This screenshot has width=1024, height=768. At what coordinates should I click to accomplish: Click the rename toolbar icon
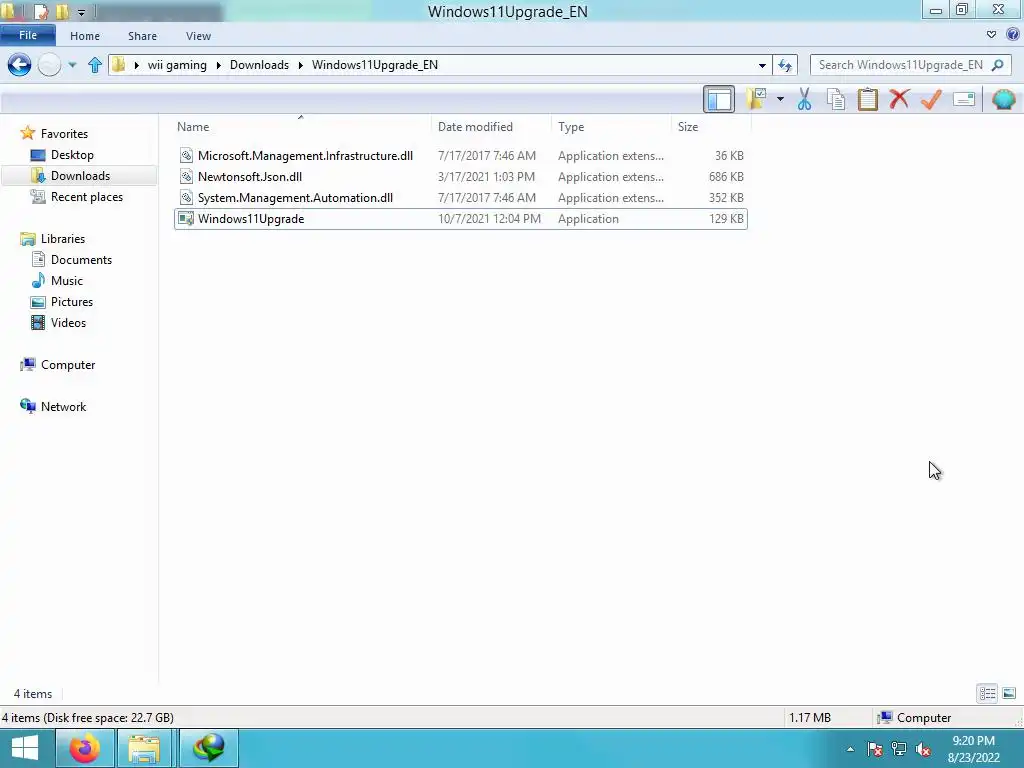pos(964,99)
